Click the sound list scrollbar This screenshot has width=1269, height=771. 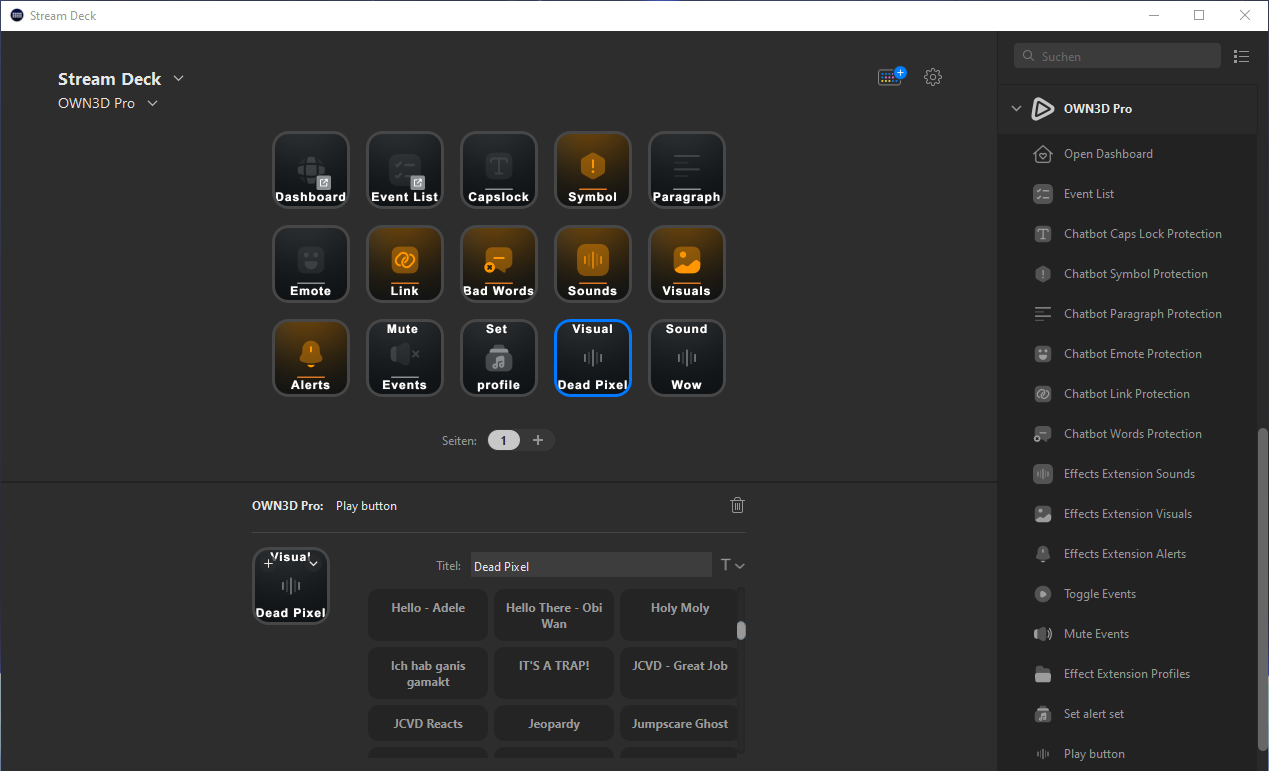(x=741, y=630)
